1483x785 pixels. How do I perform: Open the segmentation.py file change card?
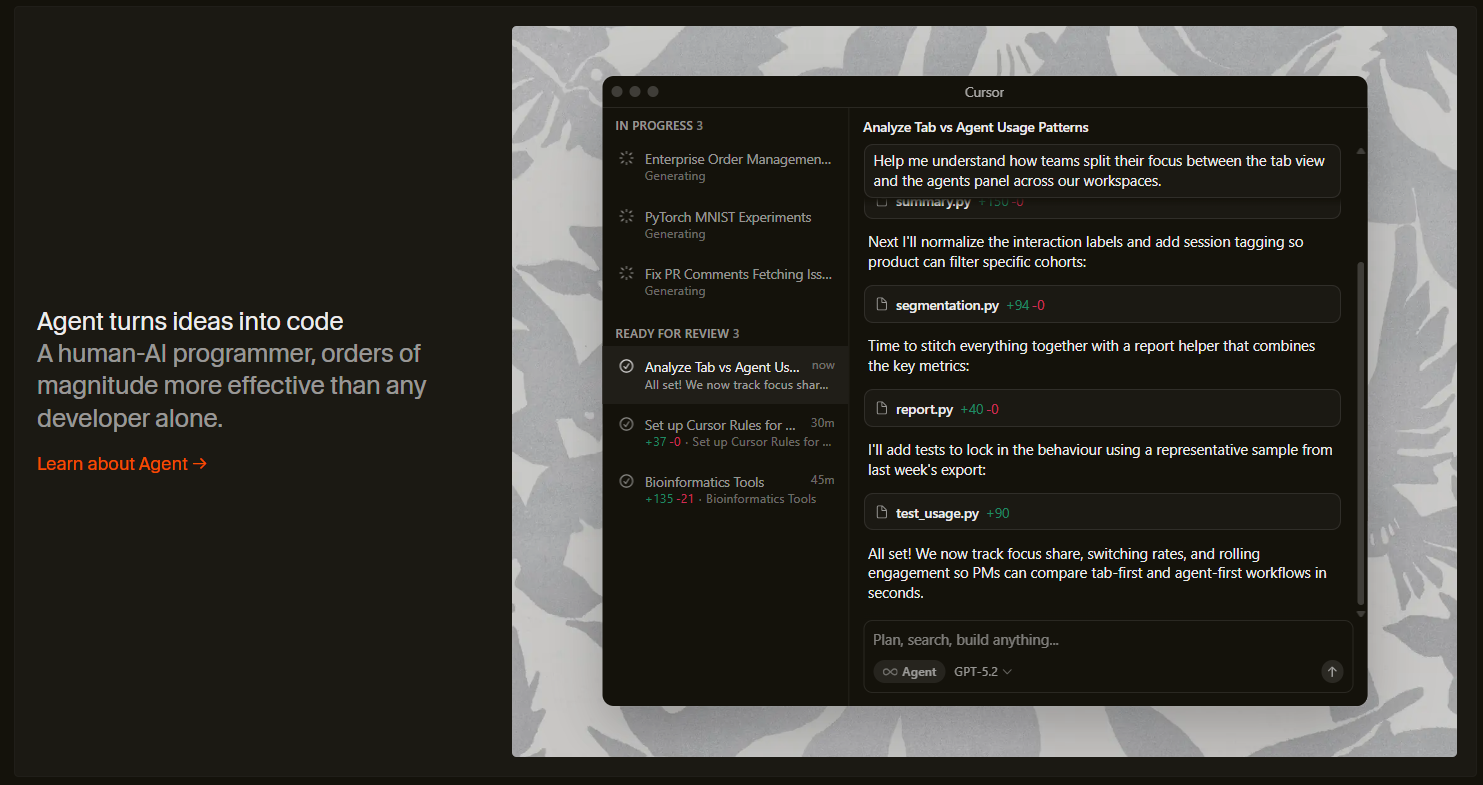click(x=1101, y=305)
